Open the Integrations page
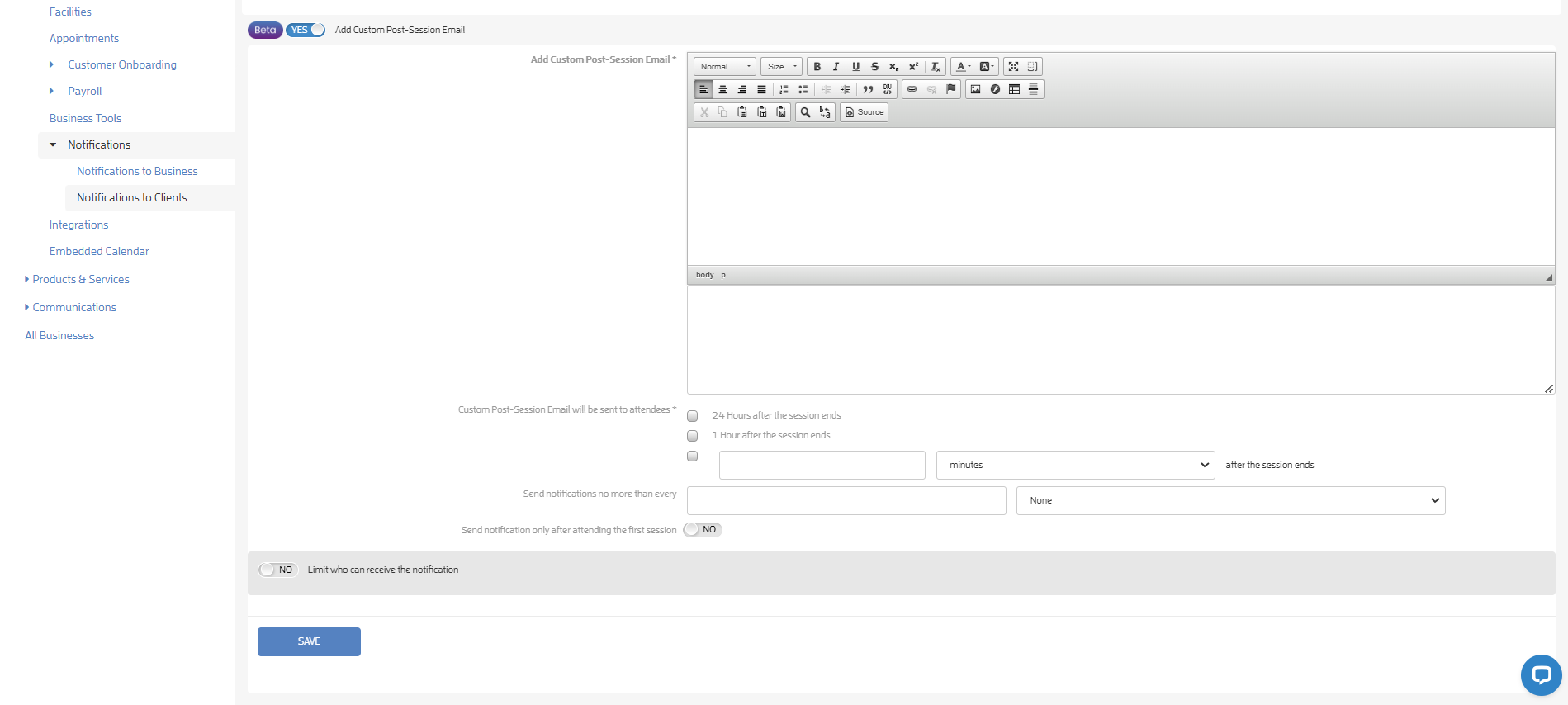Viewport: 1568px width, 705px height. 78,225
